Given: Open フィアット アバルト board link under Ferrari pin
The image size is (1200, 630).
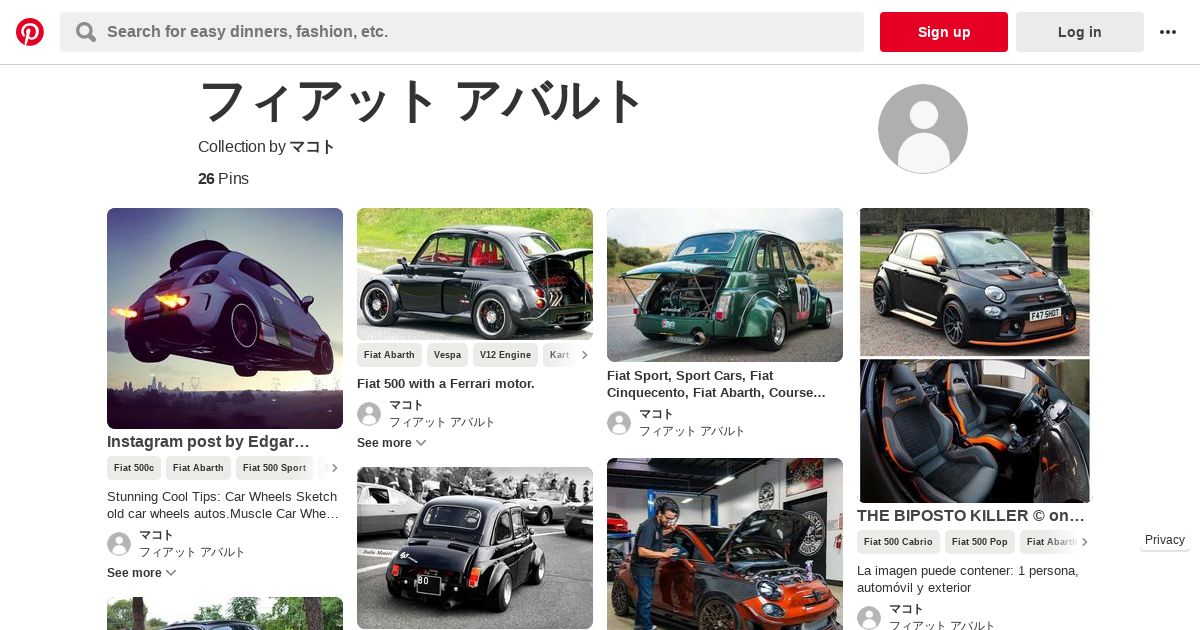Looking at the screenshot, I should (x=442, y=422).
